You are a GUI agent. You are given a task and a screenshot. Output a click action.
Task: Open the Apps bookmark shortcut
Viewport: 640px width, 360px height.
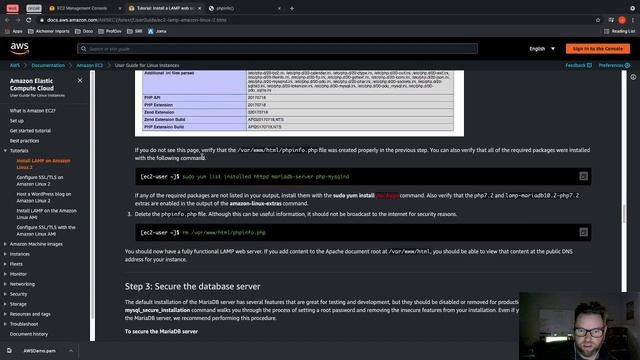click(13, 31)
